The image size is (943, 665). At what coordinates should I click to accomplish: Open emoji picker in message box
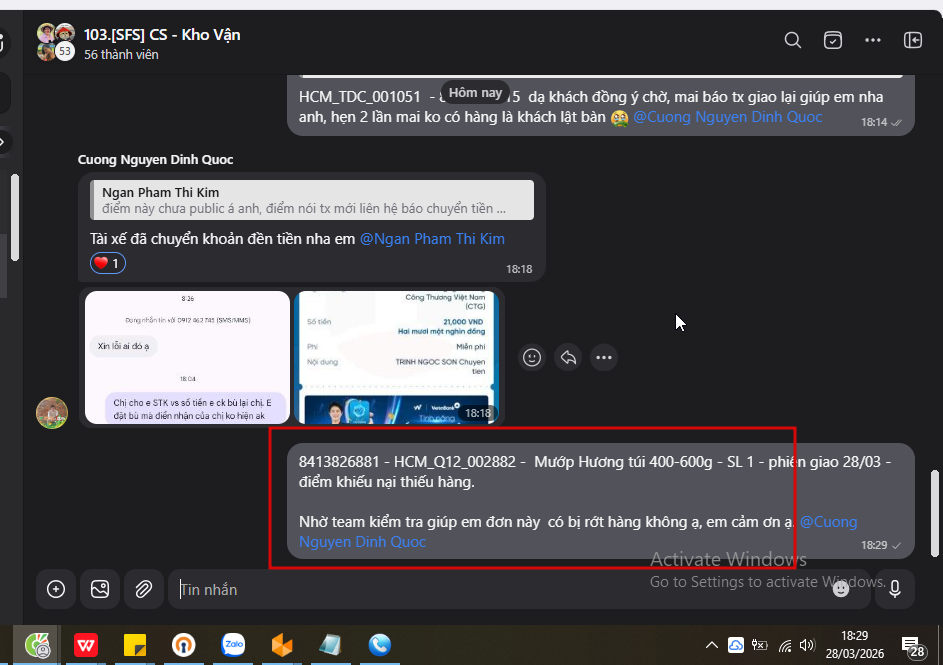[841, 589]
